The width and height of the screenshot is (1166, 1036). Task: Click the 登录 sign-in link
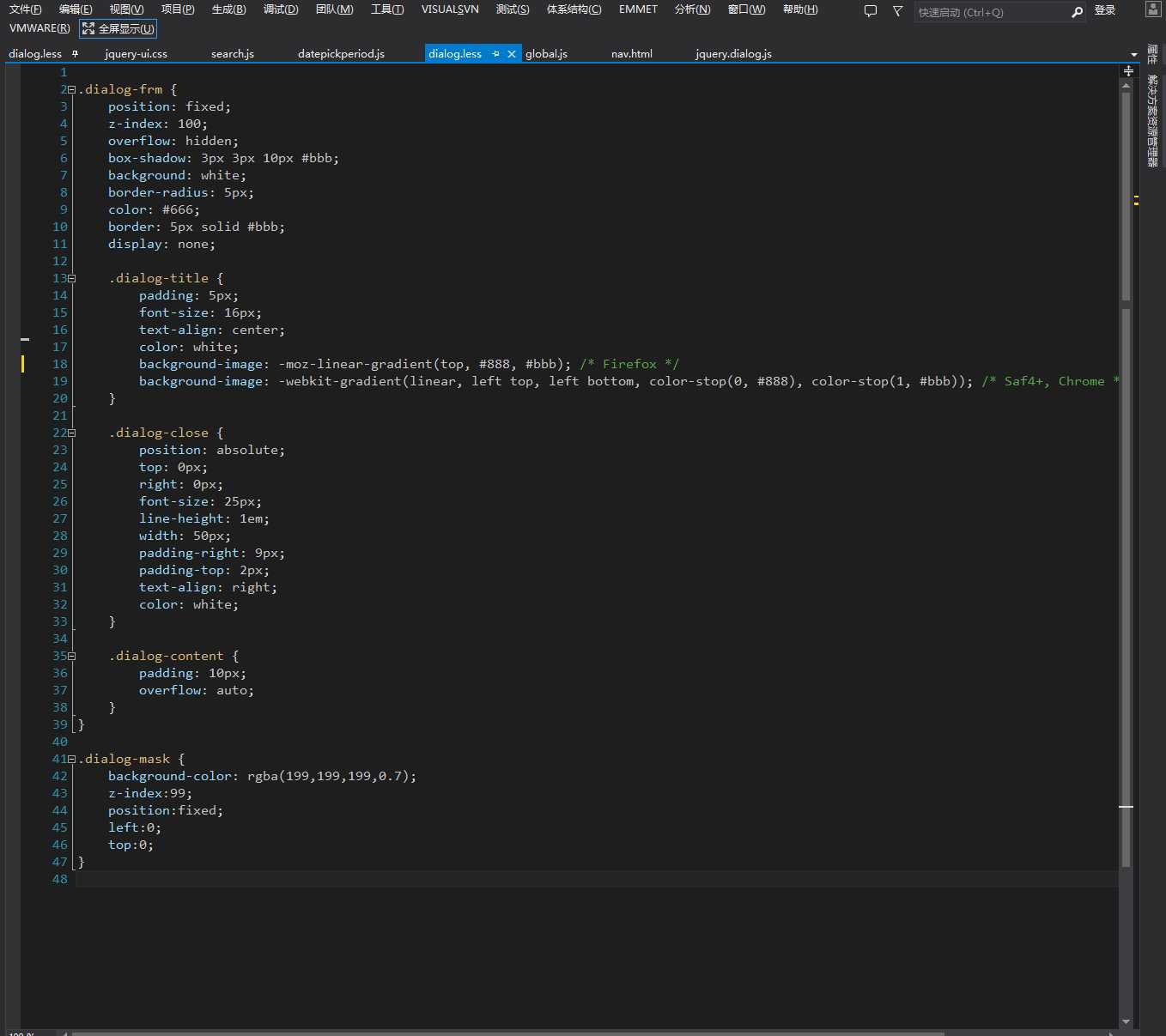[1105, 11]
